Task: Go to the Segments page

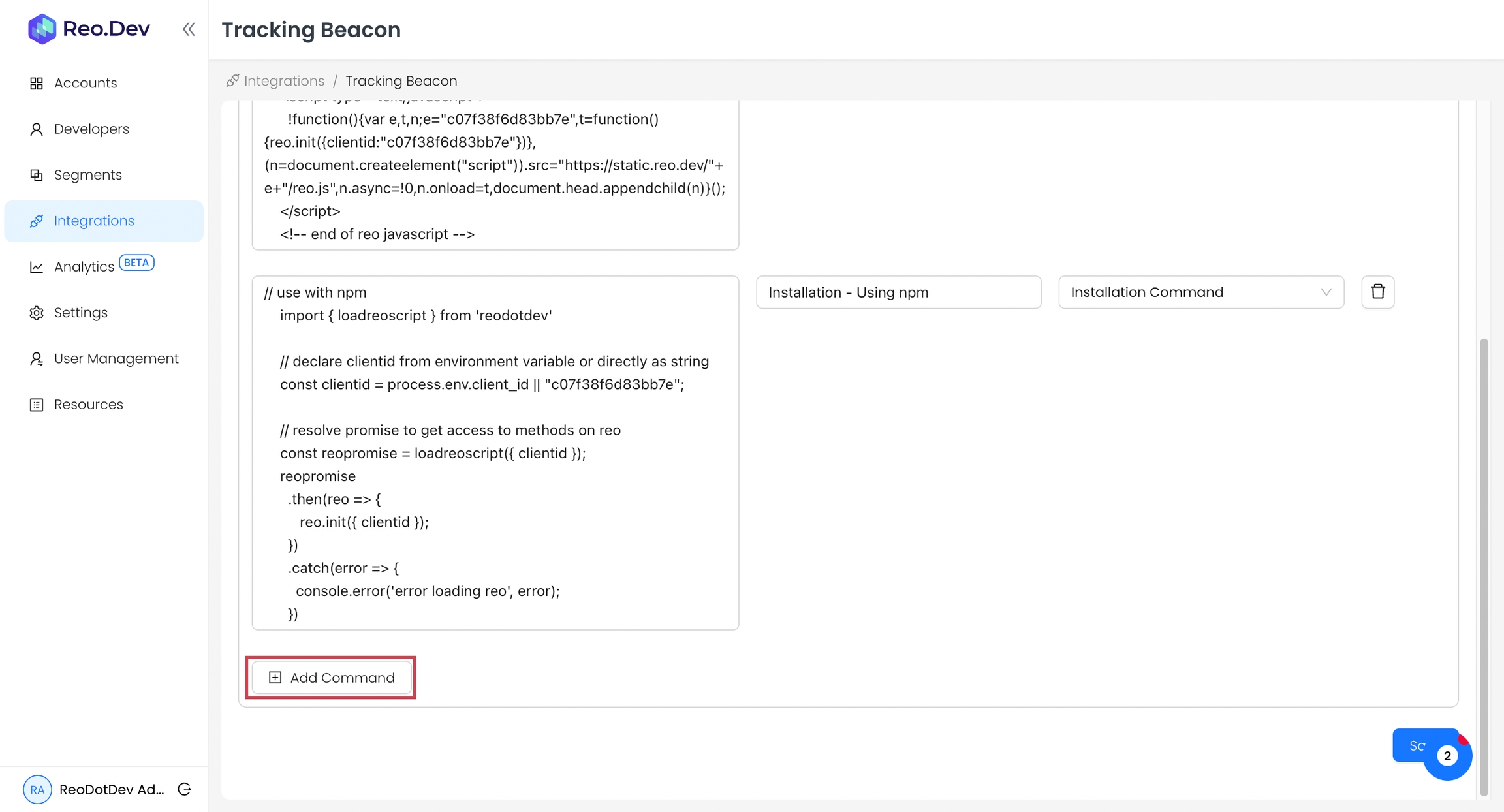Action: point(88,175)
